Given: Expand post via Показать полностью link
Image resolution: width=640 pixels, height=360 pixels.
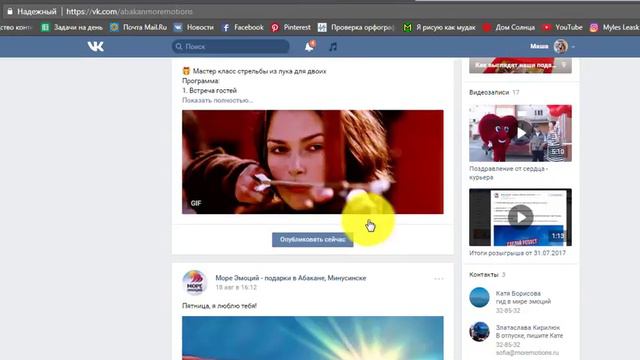Looking at the screenshot, I should pos(218,100).
